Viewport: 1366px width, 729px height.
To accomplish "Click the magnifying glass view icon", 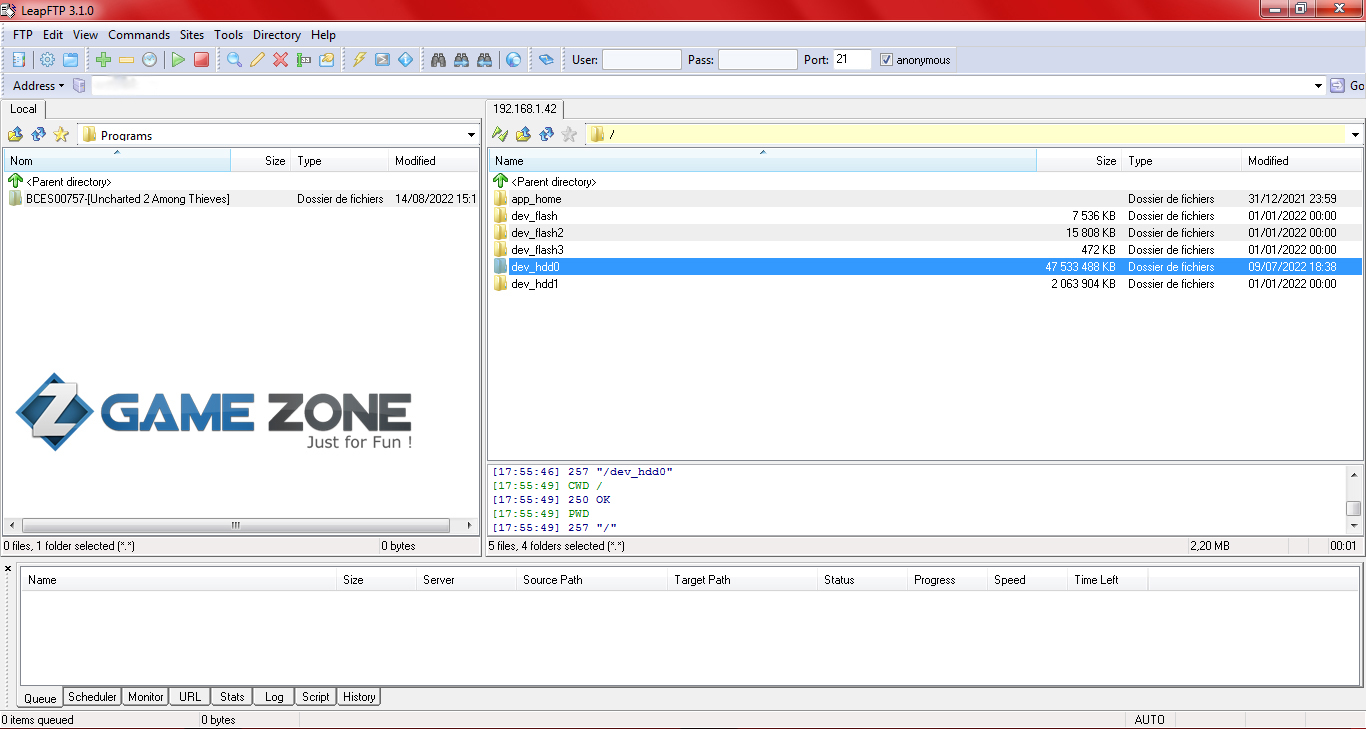I will (x=234, y=60).
